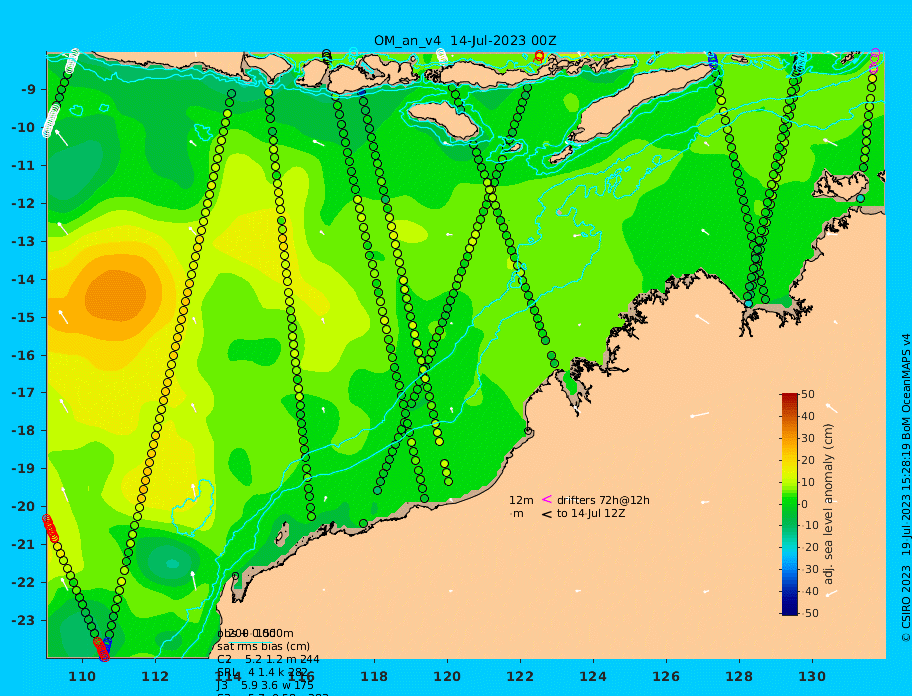Click longitude label '128' on the x-axis
This screenshot has height=696, width=912.
pyautogui.click(x=739, y=676)
